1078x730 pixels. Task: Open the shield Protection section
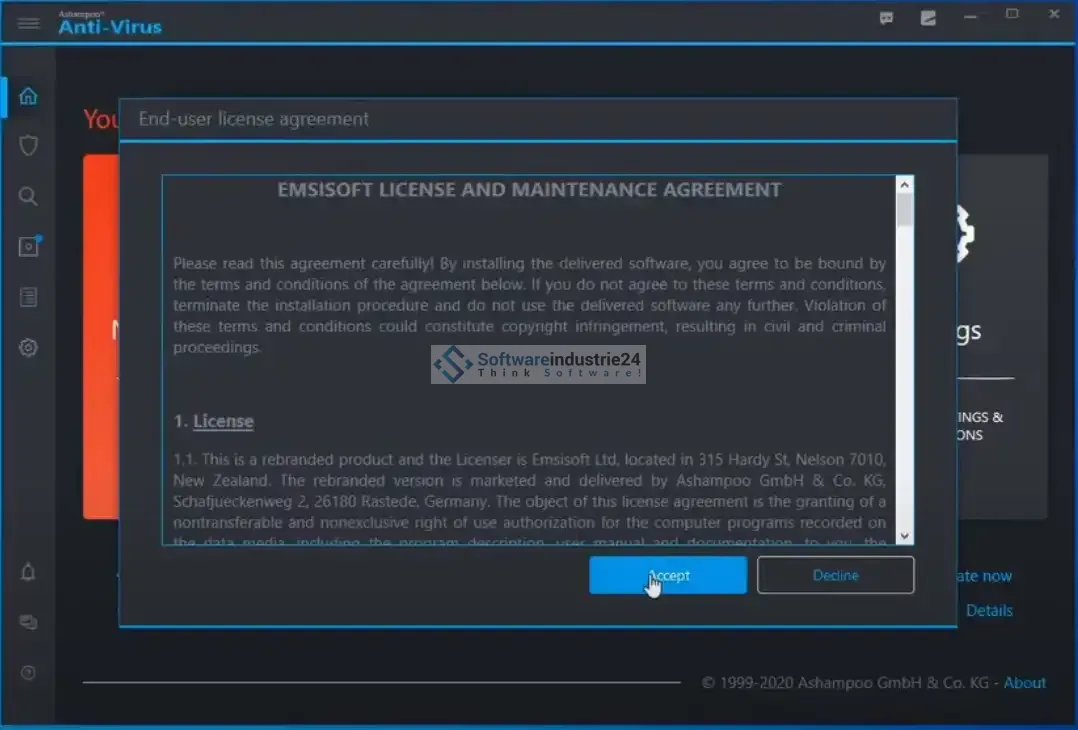(x=28, y=146)
